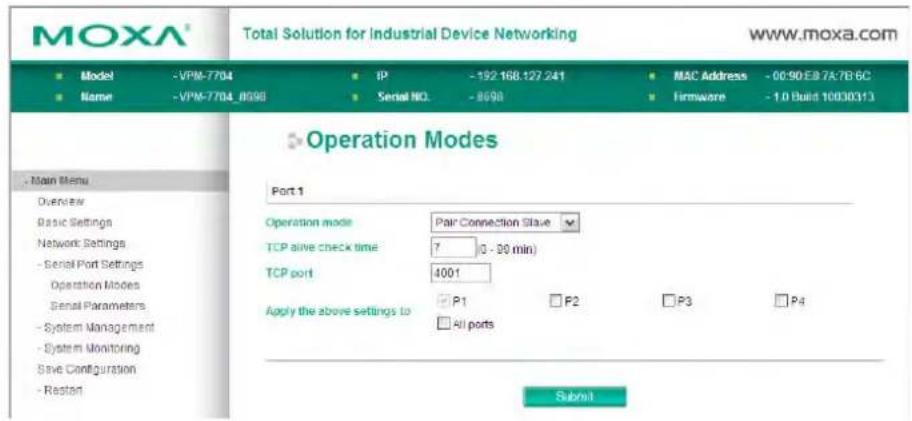Image resolution: width=912 pixels, height=421 pixels.
Task: Select Serial Parameters in the sidebar
Action: (98, 306)
